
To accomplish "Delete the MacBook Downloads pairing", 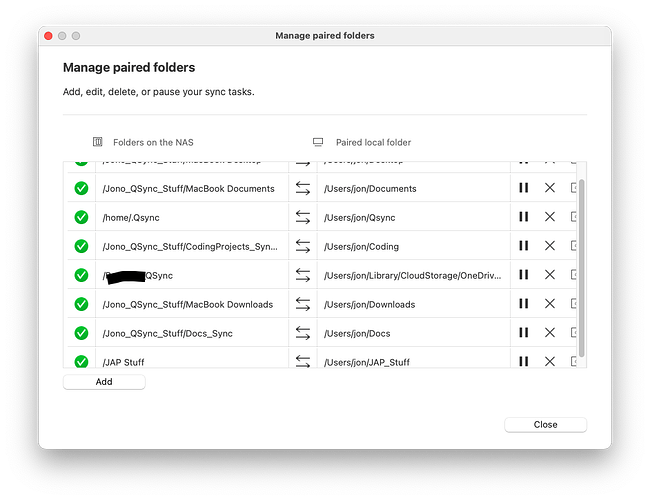I will click(x=549, y=304).
